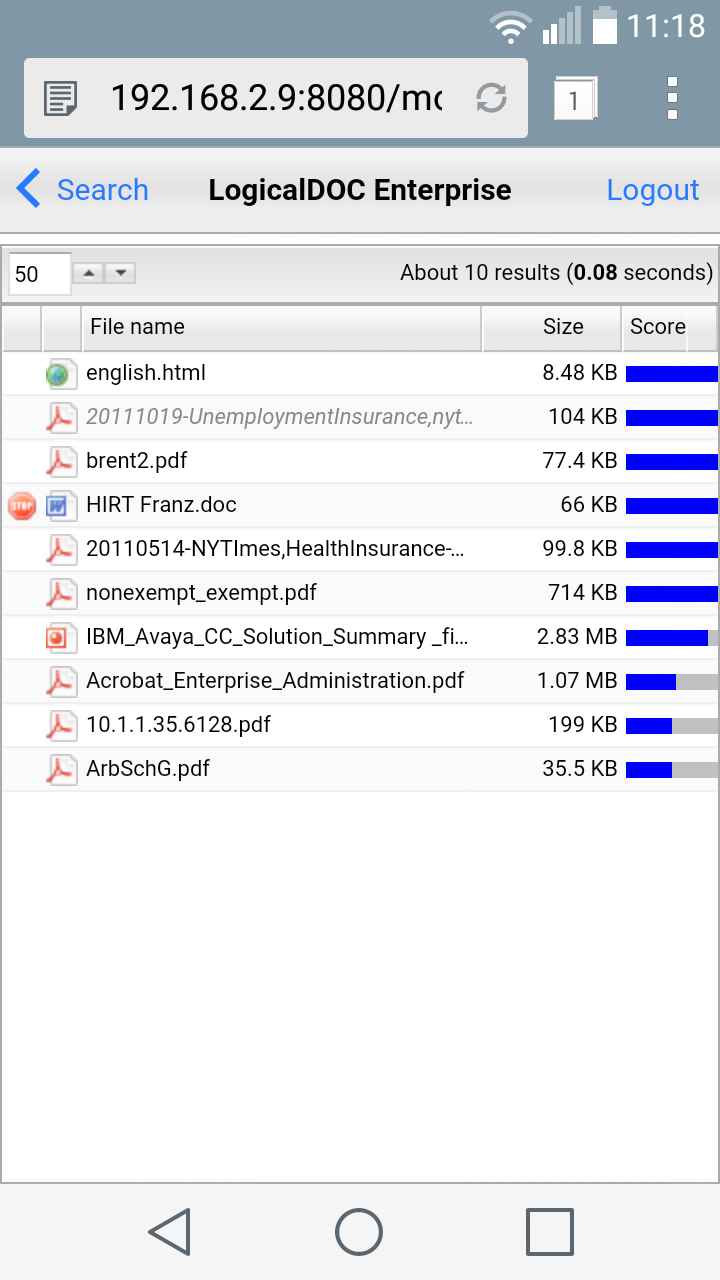Reload the page with the browser refresh icon

pos(491,98)
